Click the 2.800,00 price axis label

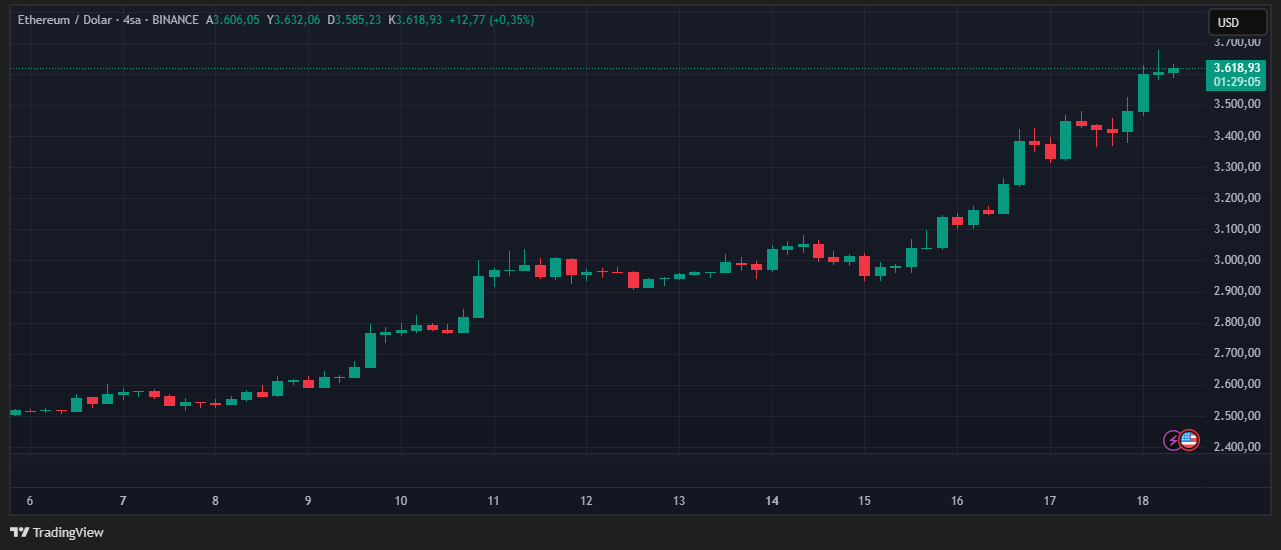(x=1236, y=322)
